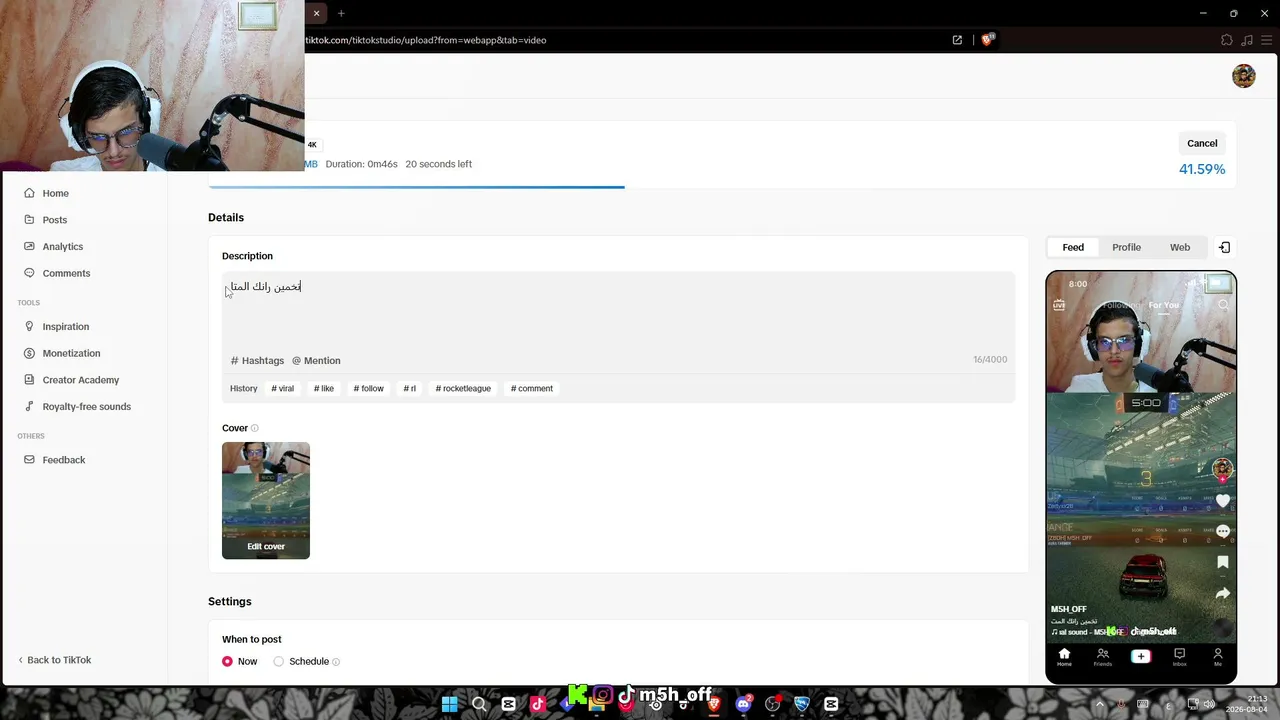
Task: Open Windows taskbar search
Action: coord(479,704)
